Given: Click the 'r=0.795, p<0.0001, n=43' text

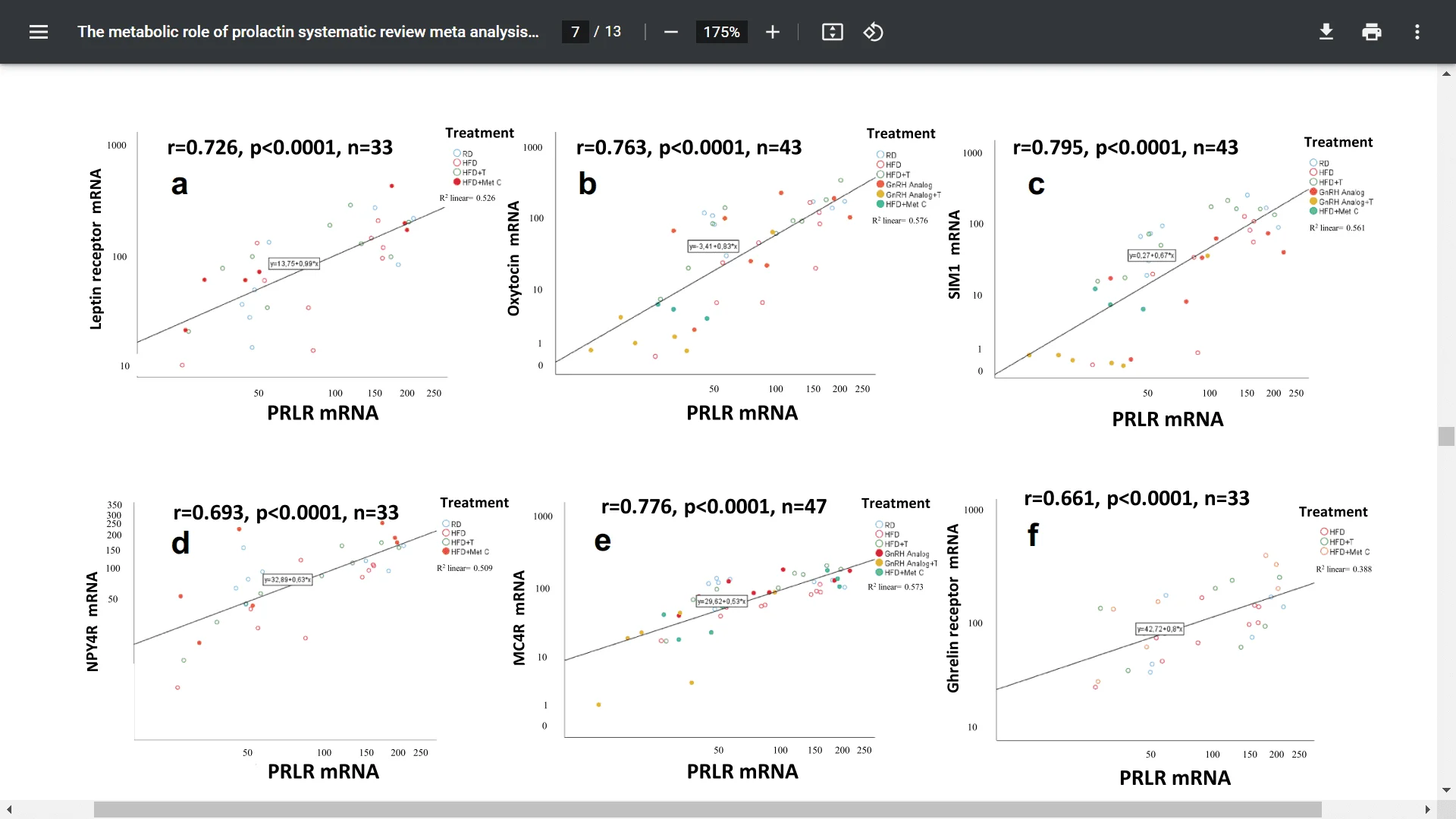Looking at the screenshot, I should [1125, 147].
